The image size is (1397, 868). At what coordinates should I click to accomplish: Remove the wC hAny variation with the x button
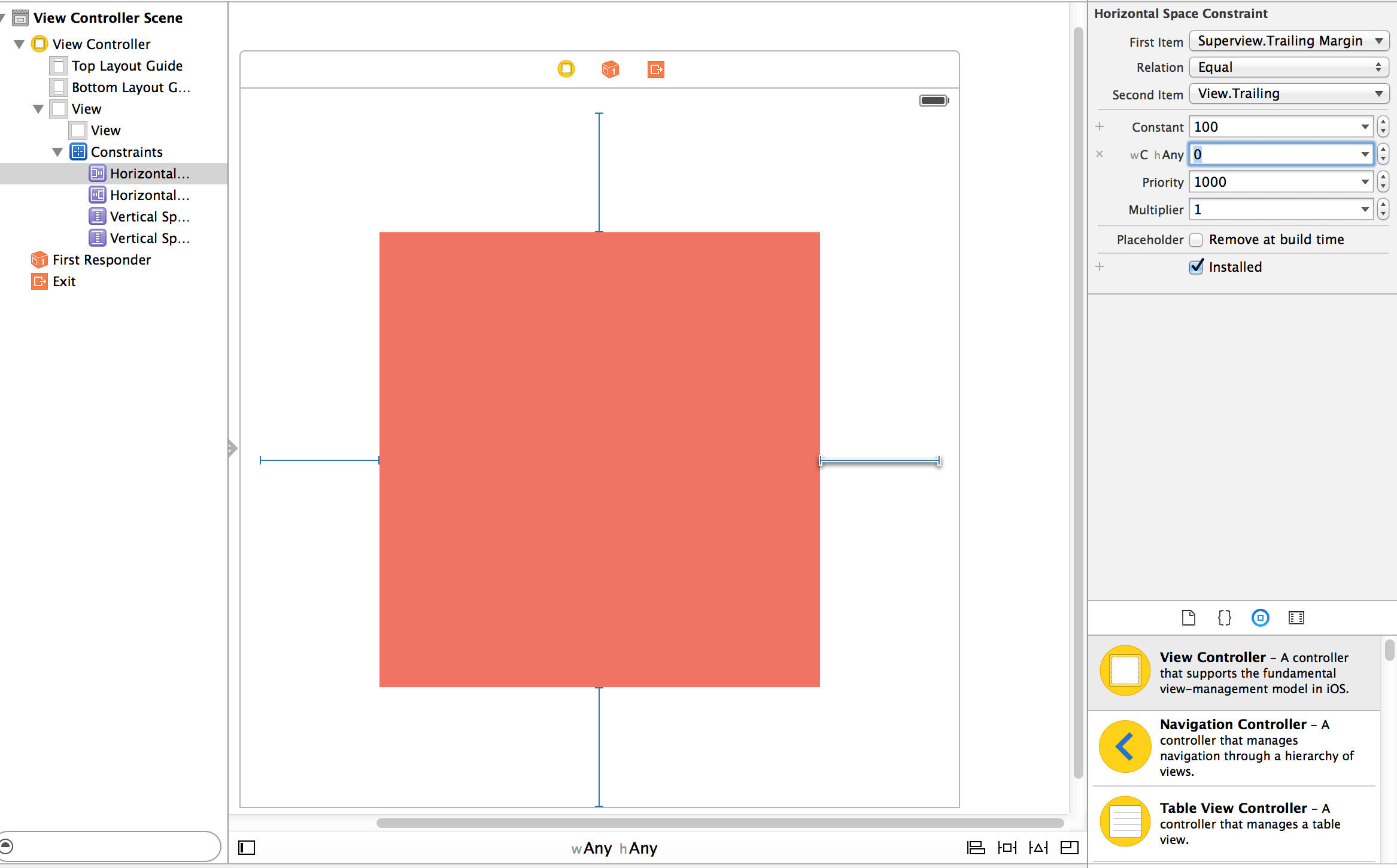1100,154
